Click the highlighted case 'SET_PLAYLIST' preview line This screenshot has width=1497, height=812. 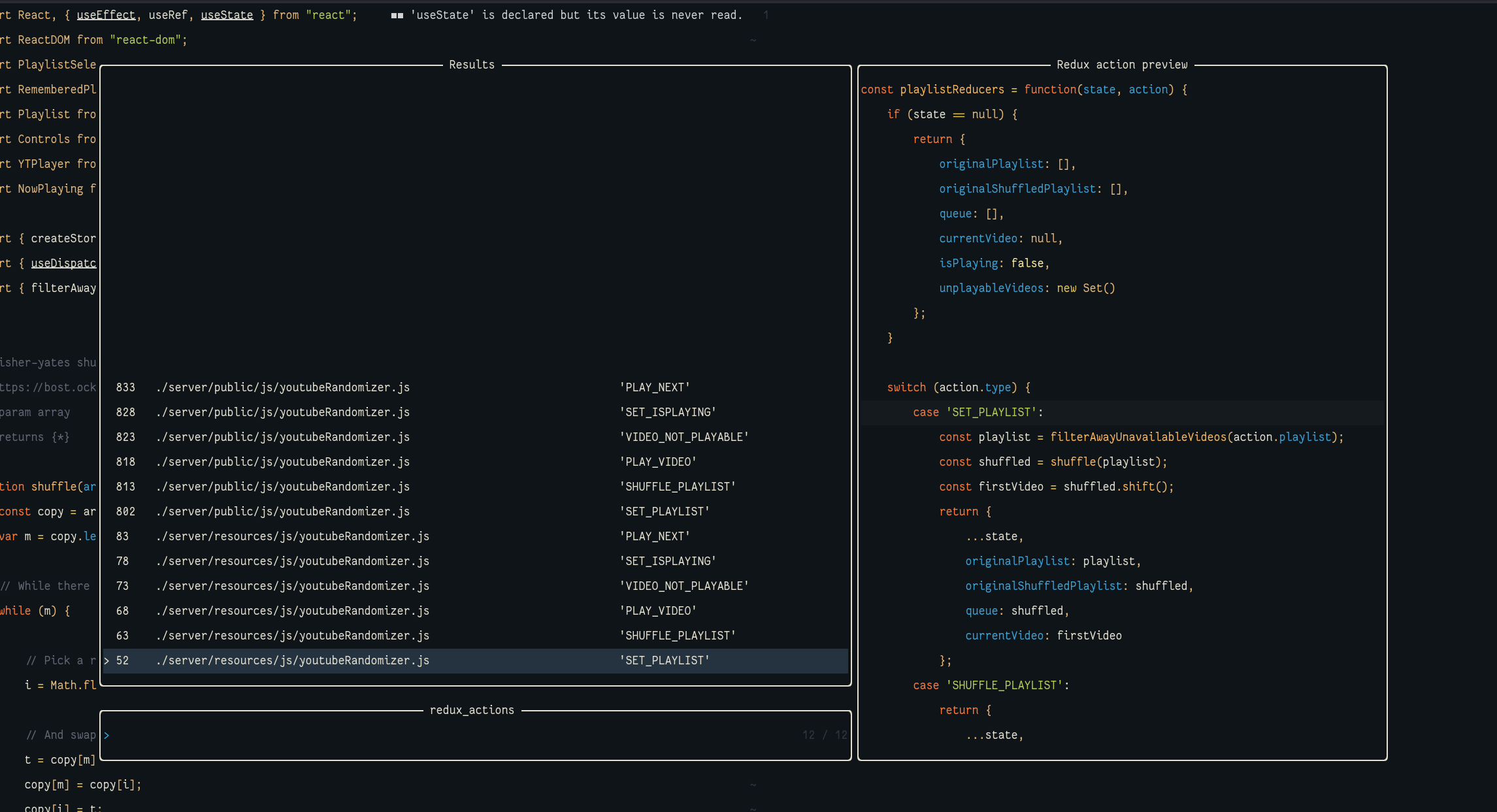click(x=977, y=412)
